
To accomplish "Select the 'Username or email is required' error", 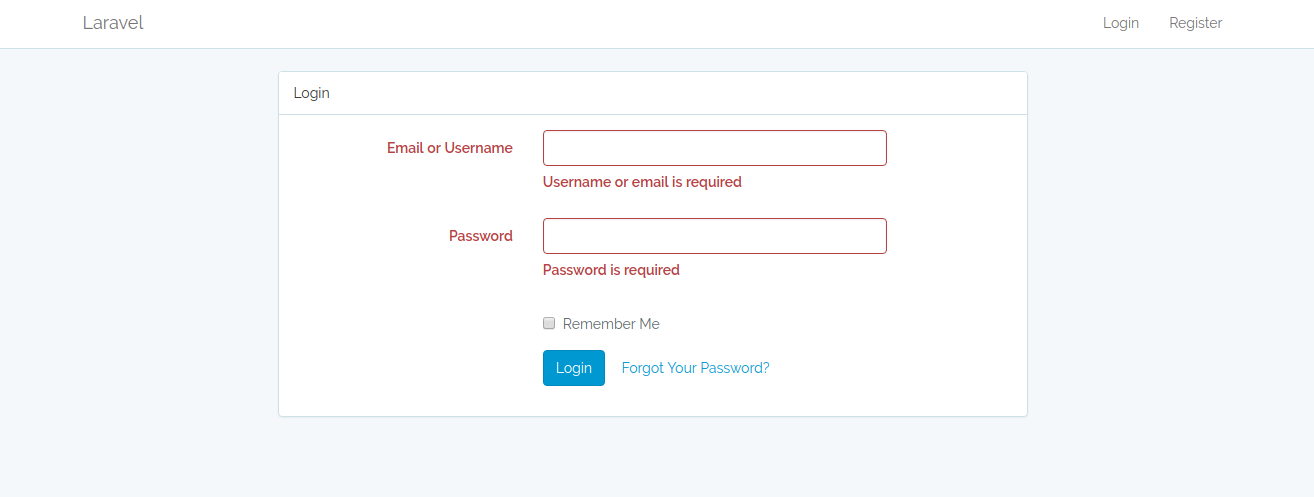I will coord(642,182).
